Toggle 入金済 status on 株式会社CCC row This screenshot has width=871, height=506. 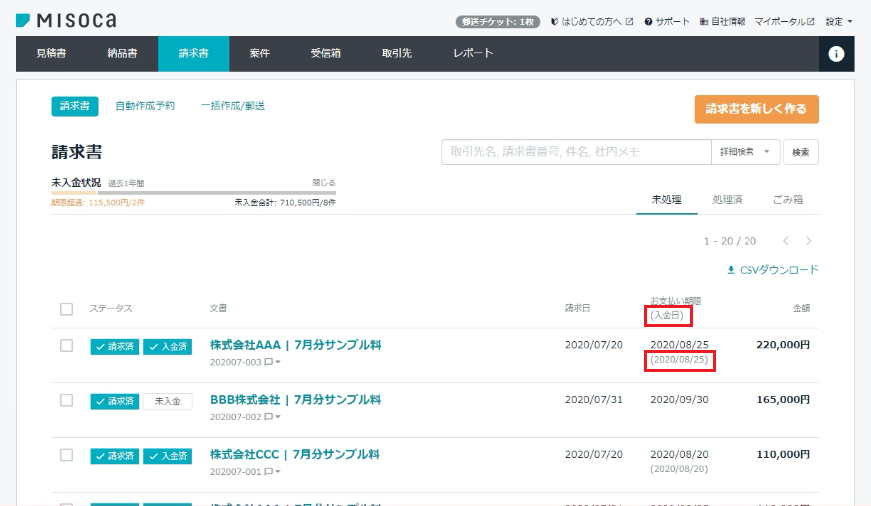click(x=168, y=456)
